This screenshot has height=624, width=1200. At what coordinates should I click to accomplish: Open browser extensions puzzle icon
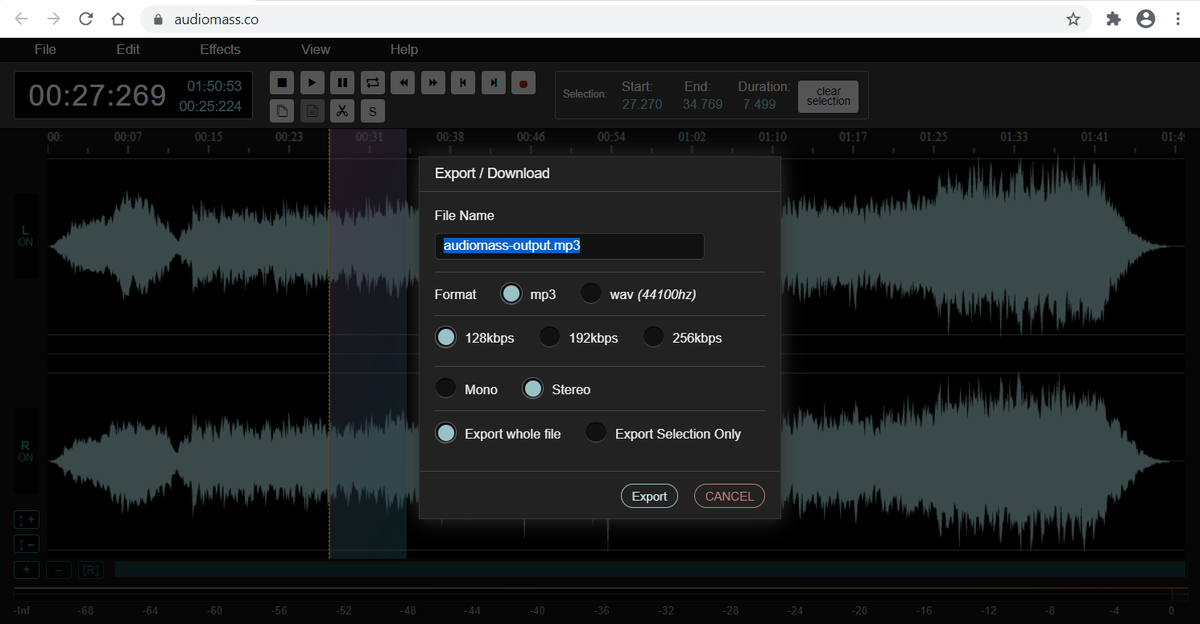coord(1114,19)
